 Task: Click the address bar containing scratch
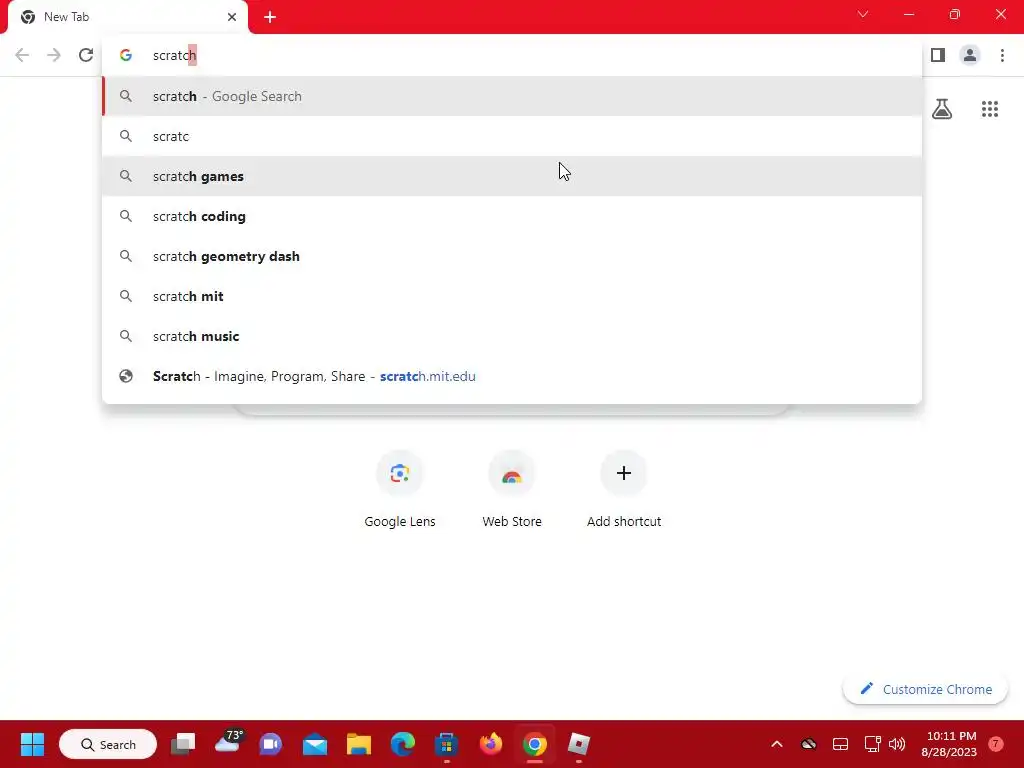[511, 56]
